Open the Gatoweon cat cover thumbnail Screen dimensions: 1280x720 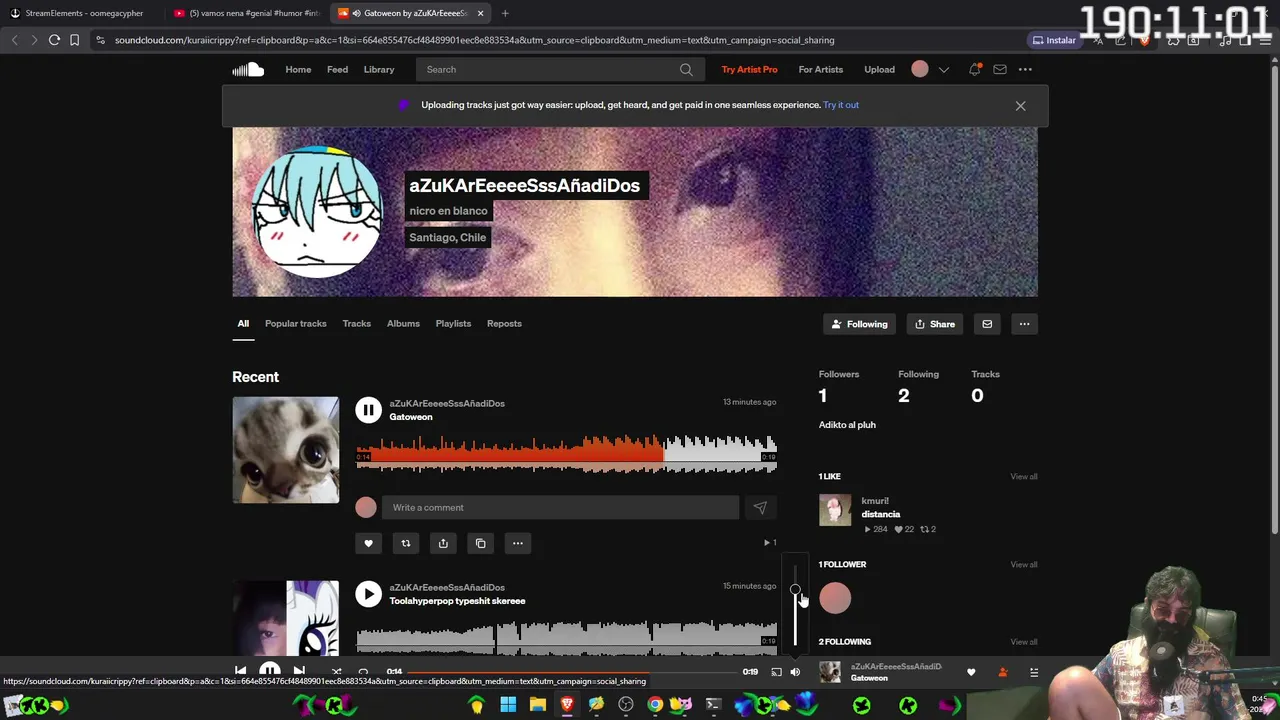(x=286, y=450)
